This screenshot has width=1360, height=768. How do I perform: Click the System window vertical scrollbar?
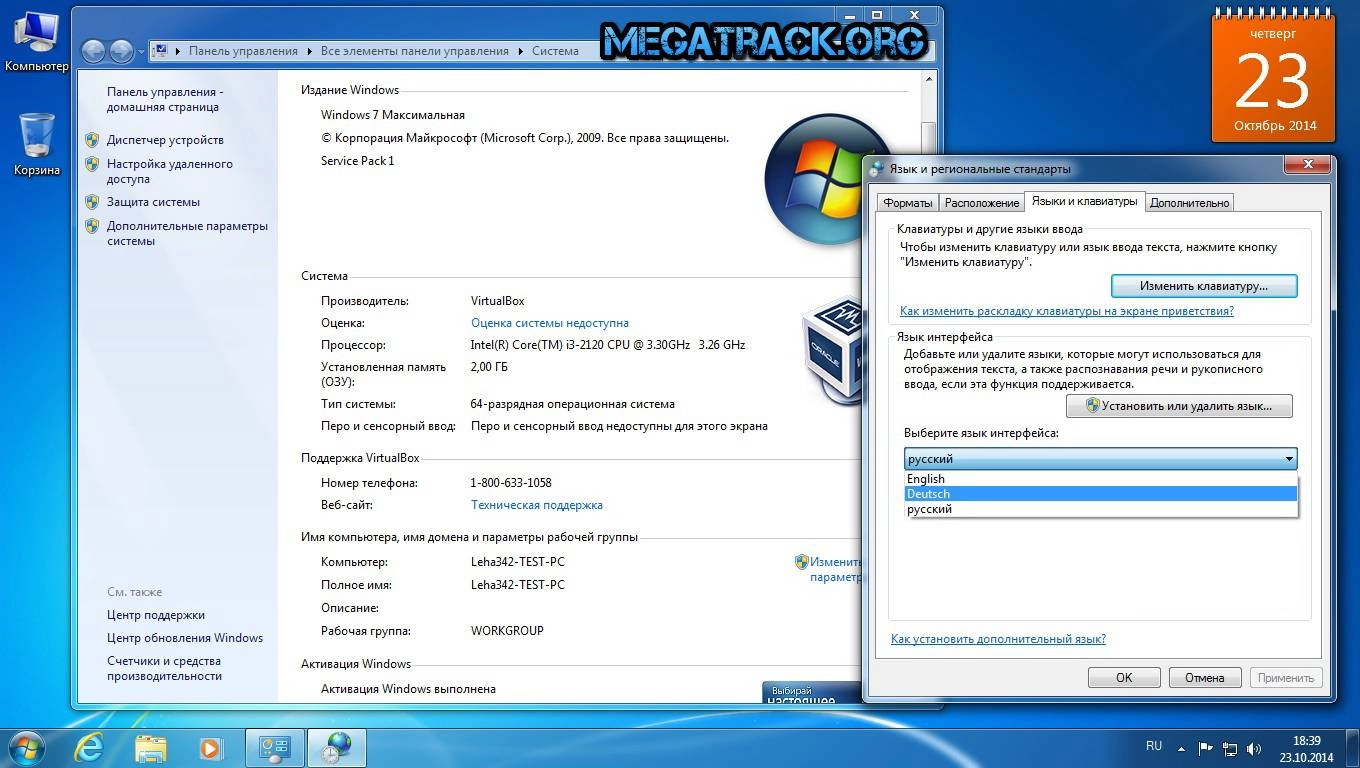pos(929,385)
